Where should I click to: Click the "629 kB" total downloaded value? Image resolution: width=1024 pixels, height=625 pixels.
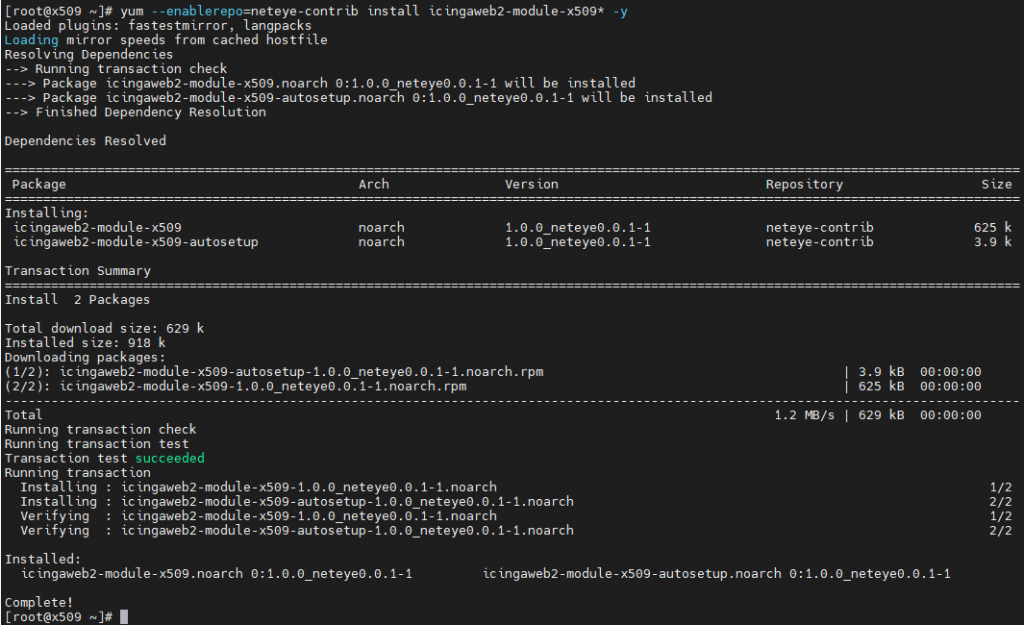coord(881,415)
